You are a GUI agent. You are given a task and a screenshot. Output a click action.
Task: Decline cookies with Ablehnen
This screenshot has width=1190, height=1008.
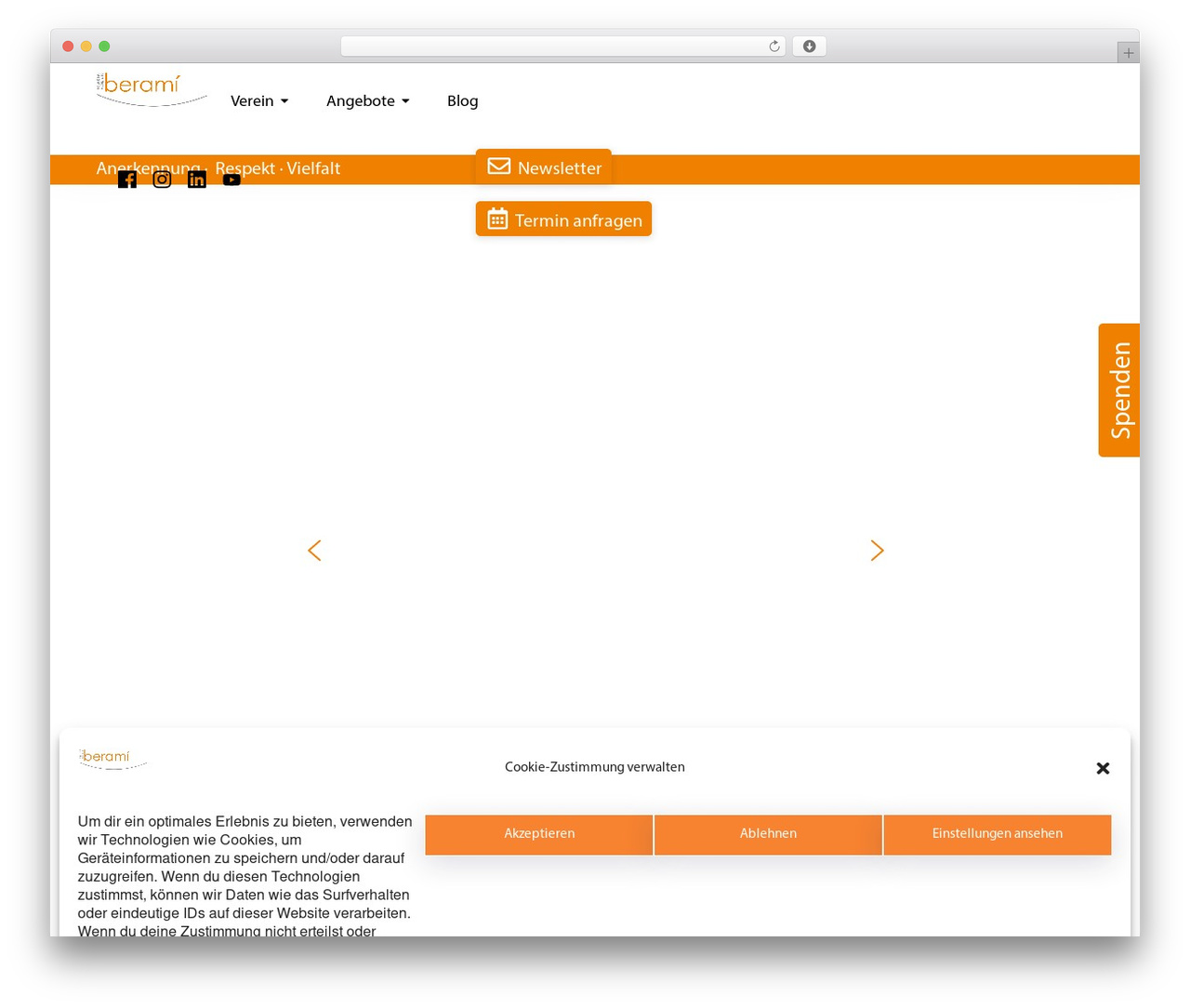tap(768, 834)
